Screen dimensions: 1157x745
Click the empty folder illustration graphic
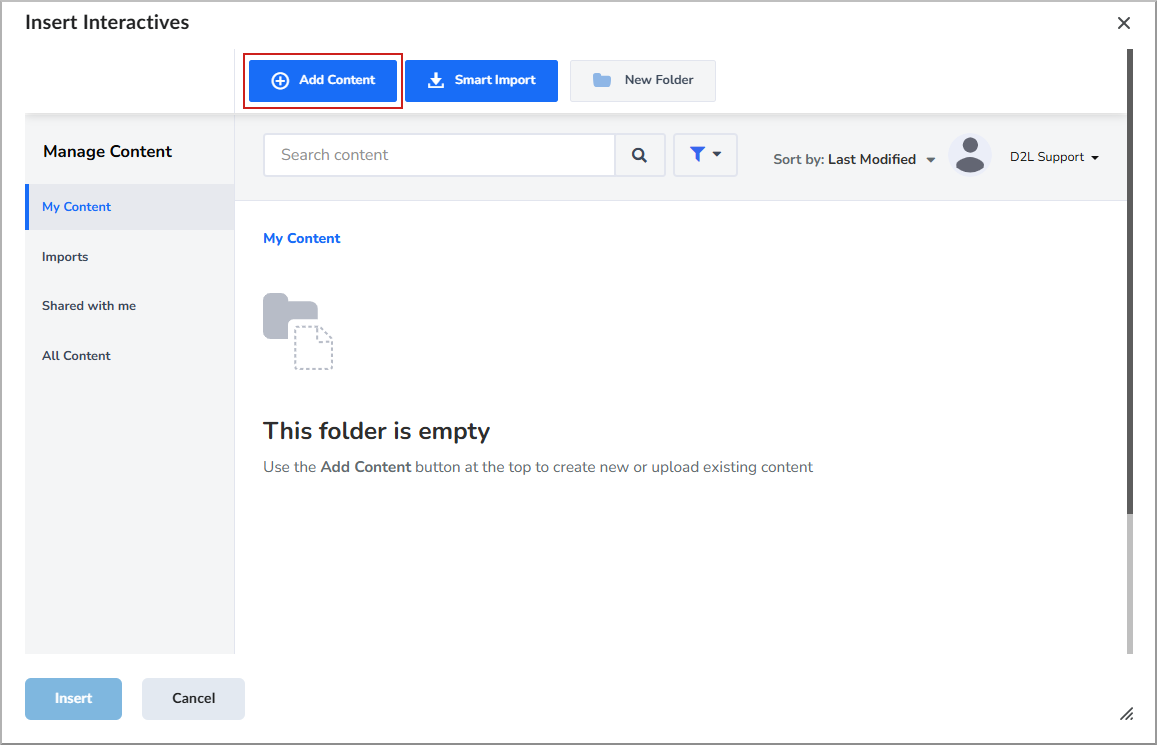pos(297,328)
